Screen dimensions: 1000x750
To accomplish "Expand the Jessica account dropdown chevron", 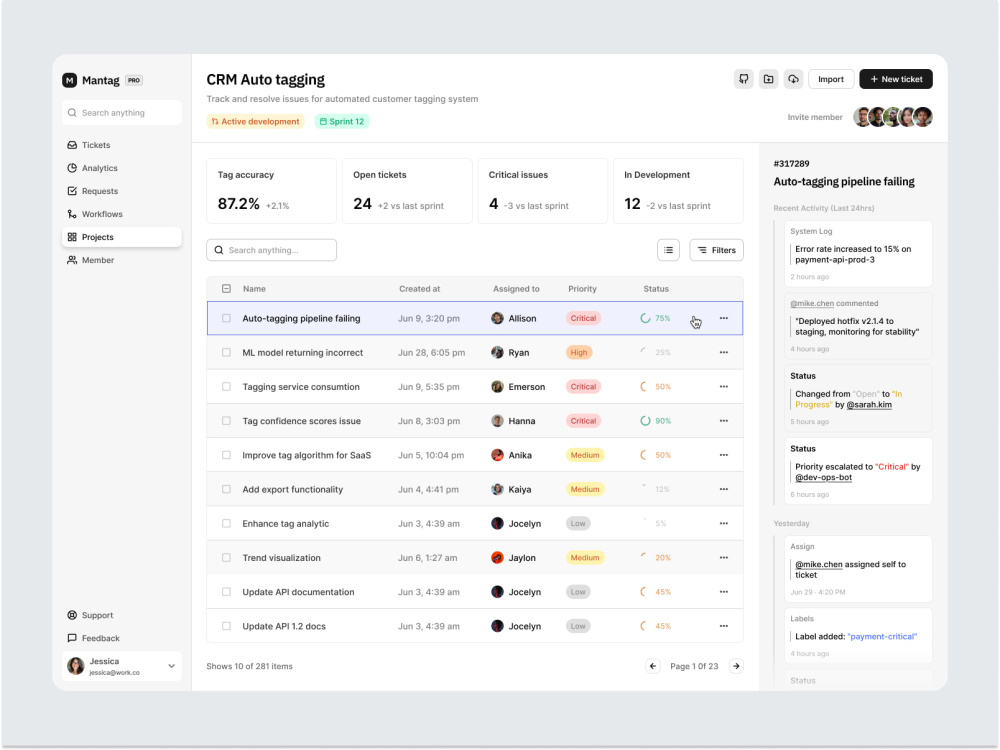I will [172, 666].
